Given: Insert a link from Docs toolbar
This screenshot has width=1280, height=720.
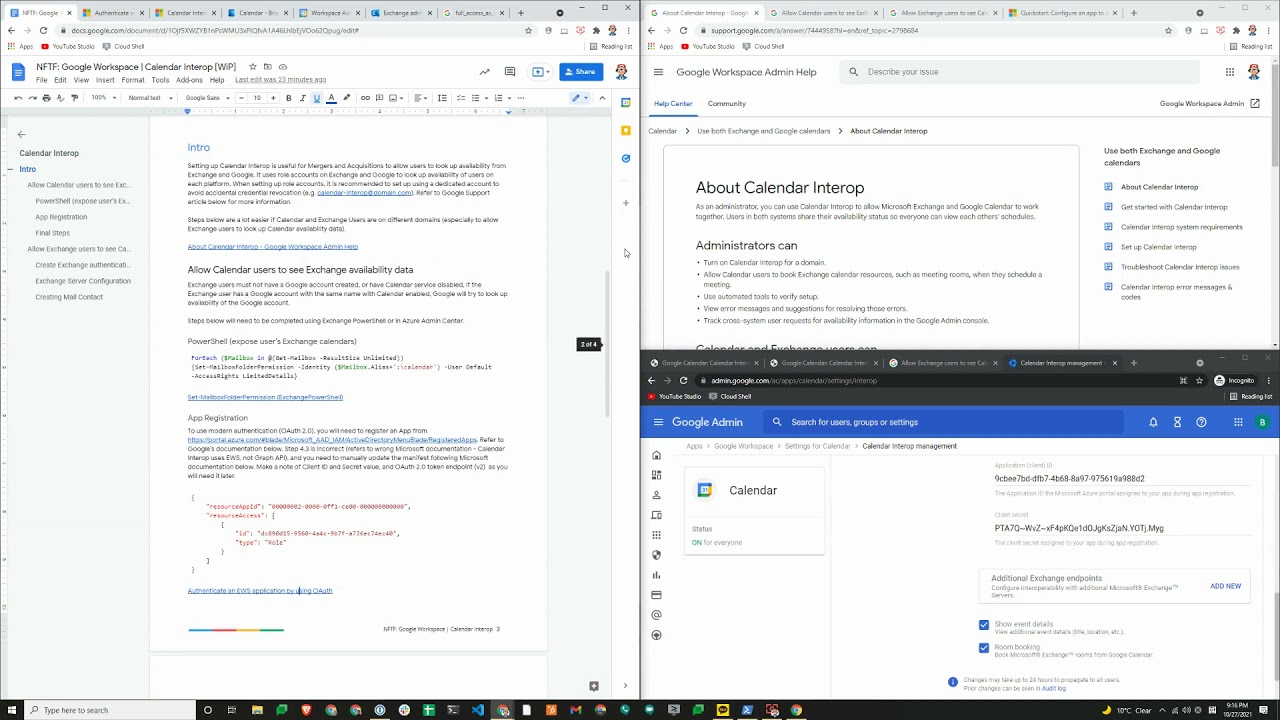Looking at the screenshot, I should click(x=365, y=98).
